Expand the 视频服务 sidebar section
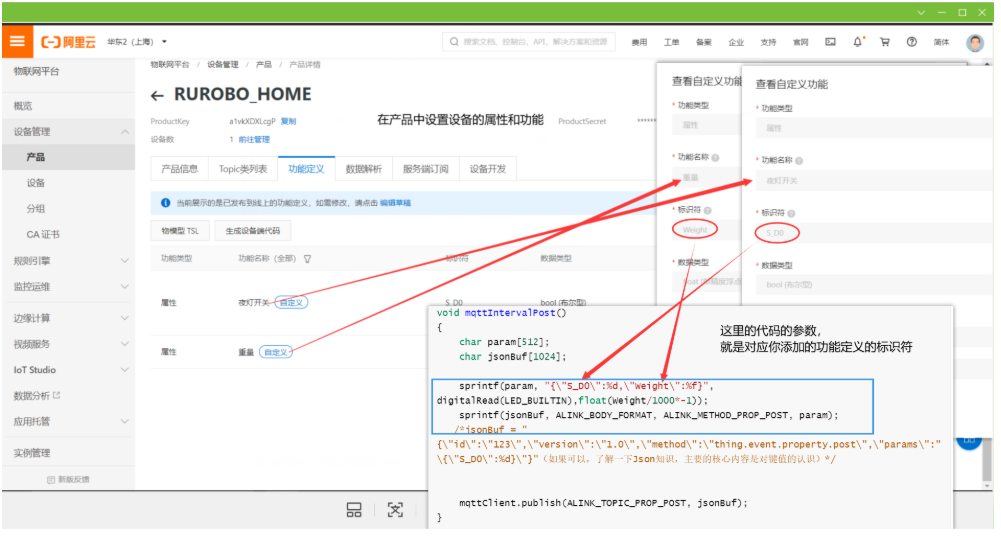 (x=68, y=344)
